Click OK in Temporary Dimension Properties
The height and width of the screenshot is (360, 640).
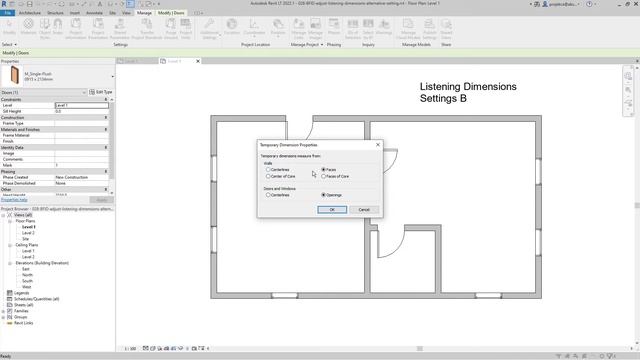[332, 210]
